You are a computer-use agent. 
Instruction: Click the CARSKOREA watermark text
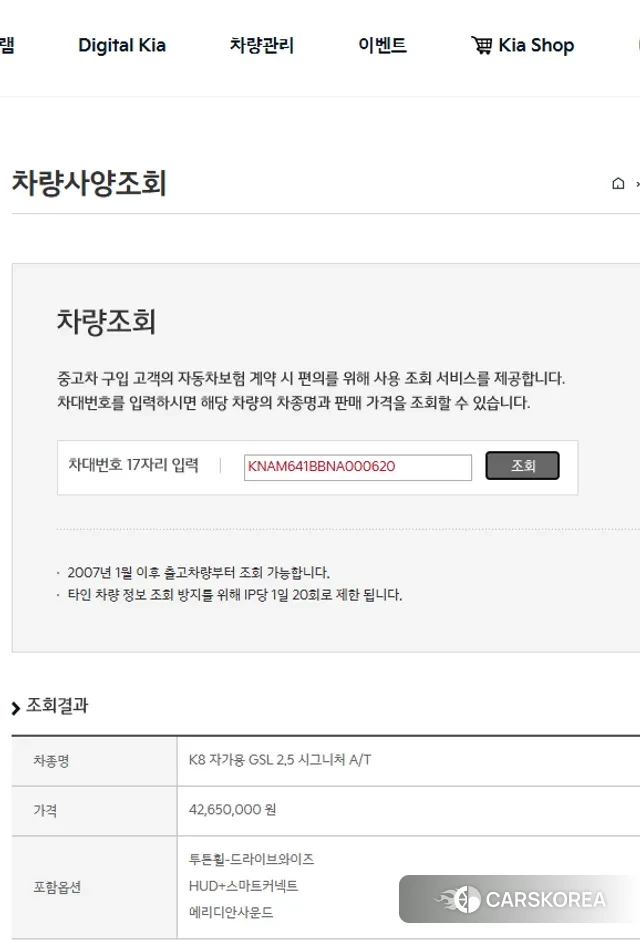click(x=545, y=899)
